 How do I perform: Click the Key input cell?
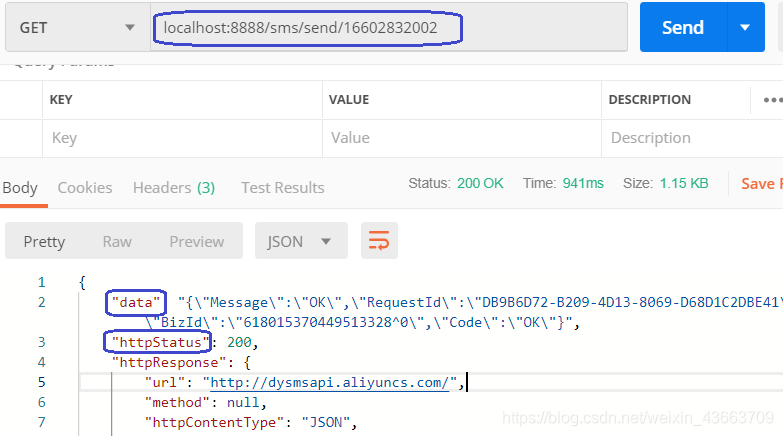tap(182, 138)
